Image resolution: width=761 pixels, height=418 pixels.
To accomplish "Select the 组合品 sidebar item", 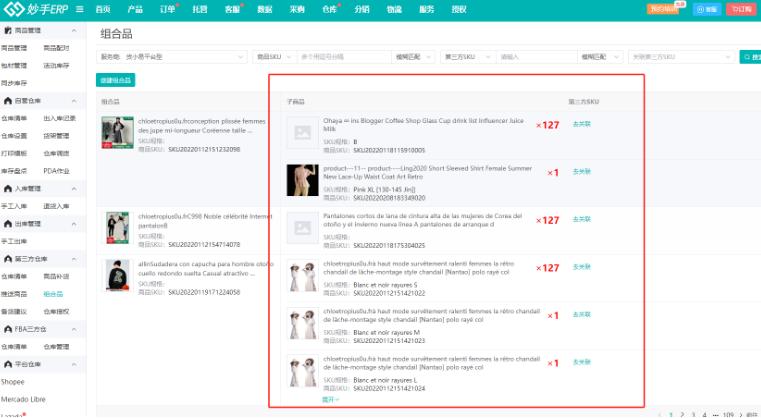I will (x=52, y=294).
